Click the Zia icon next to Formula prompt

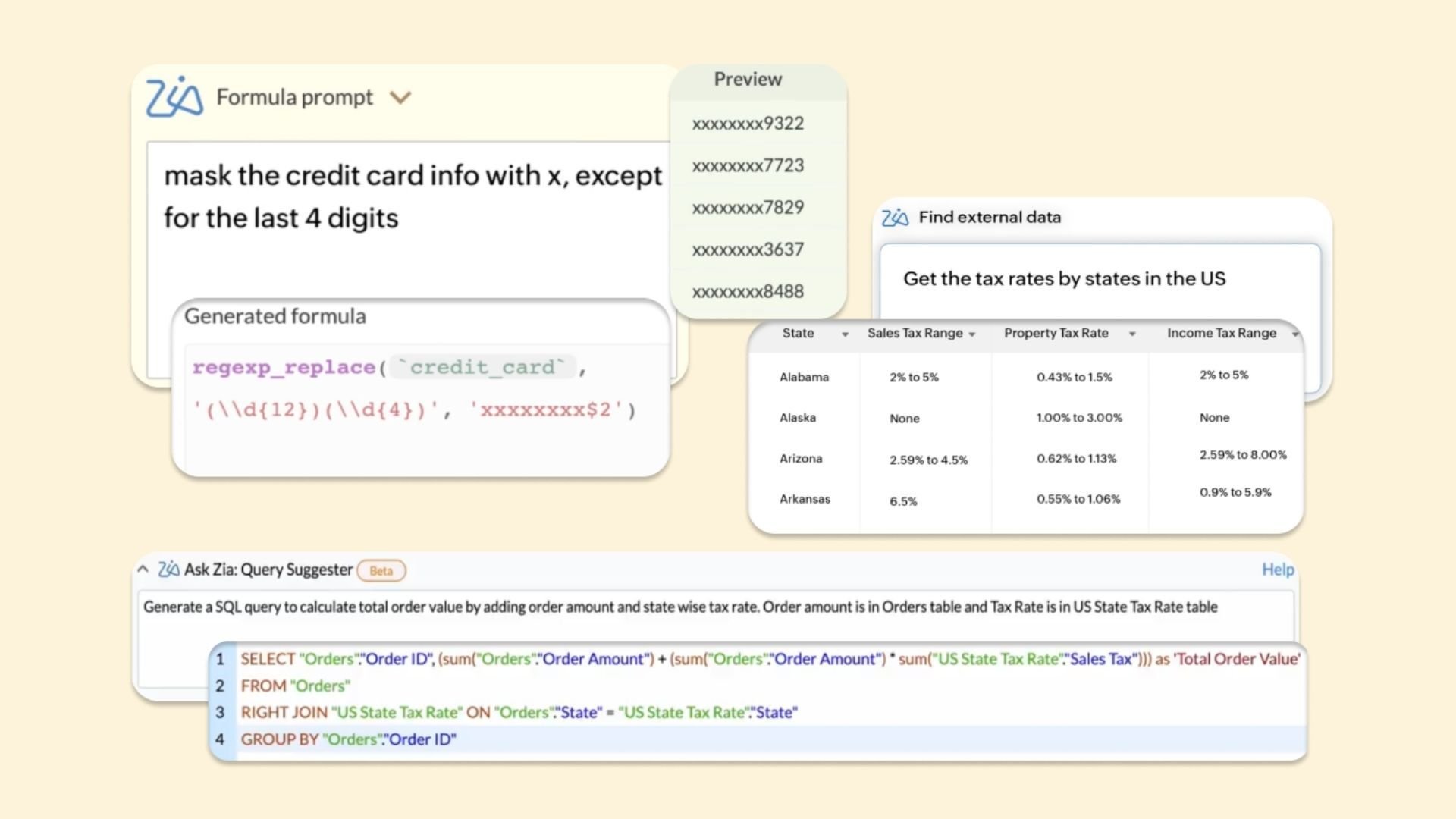tap(173, 96)
